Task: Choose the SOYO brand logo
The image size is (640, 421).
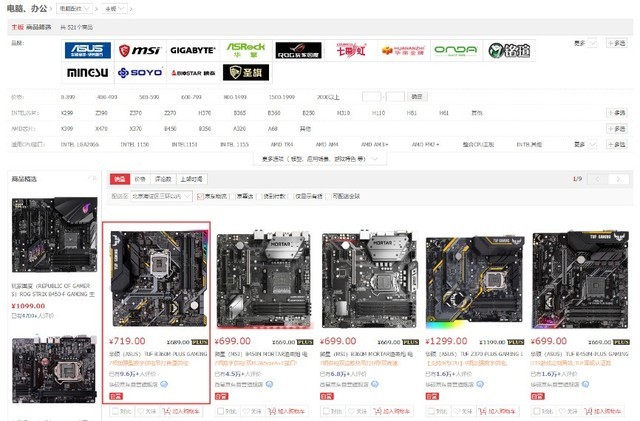Action: point(139,73)
